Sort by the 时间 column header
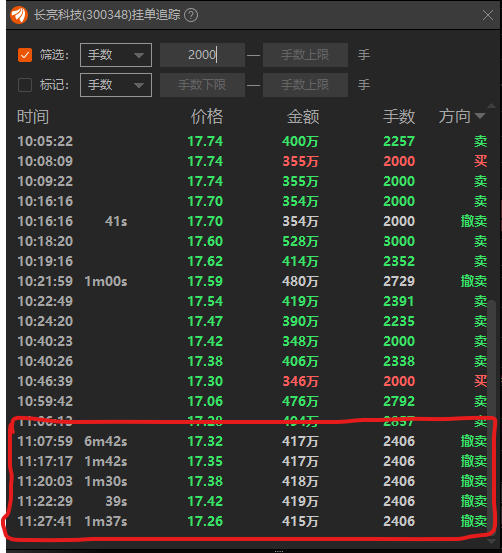The width and height of the screenshot is (502, 553). pyautogui.click(x=33, y=117)
